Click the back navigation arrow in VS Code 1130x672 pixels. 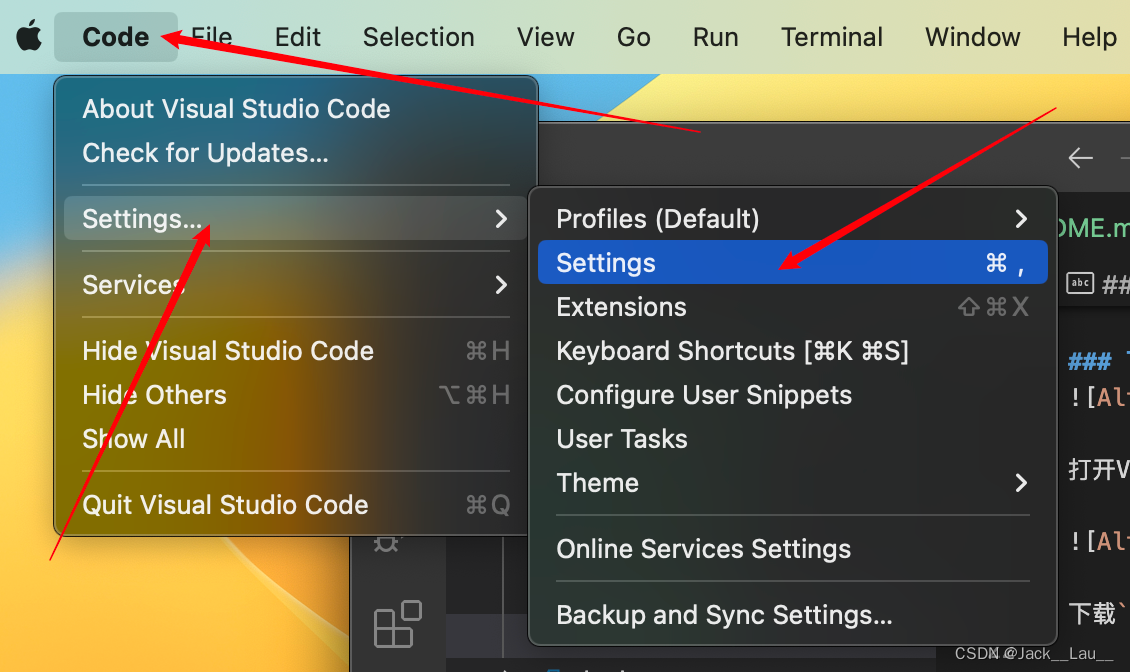[x=1080, y=157]
